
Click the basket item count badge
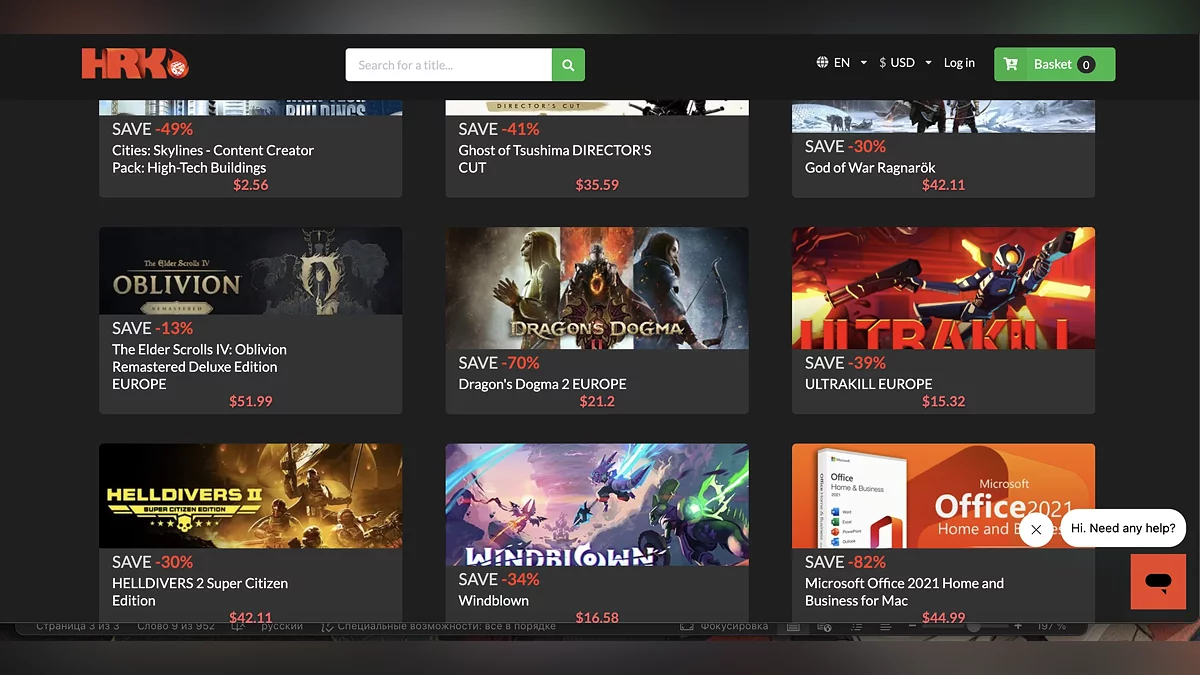1086,65
